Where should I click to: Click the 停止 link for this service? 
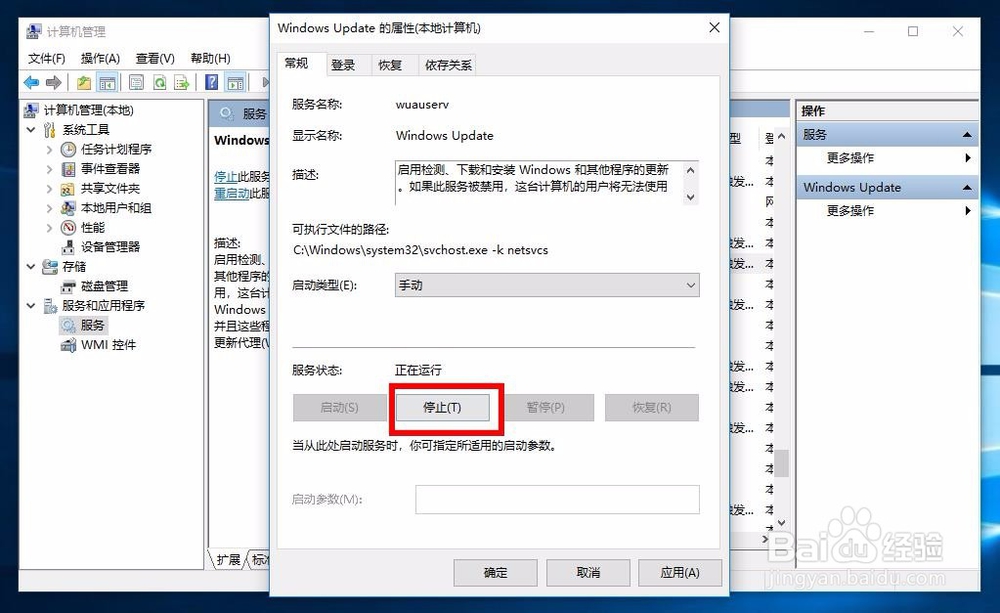226,177
